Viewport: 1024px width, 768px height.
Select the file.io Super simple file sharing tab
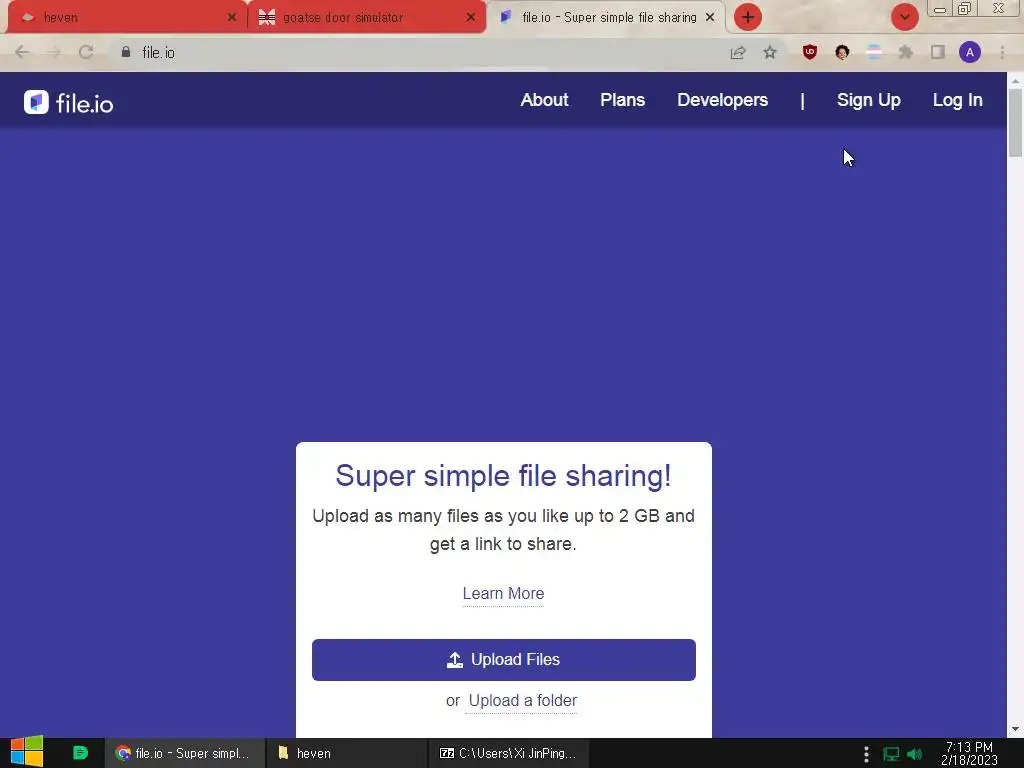point(607,18)
